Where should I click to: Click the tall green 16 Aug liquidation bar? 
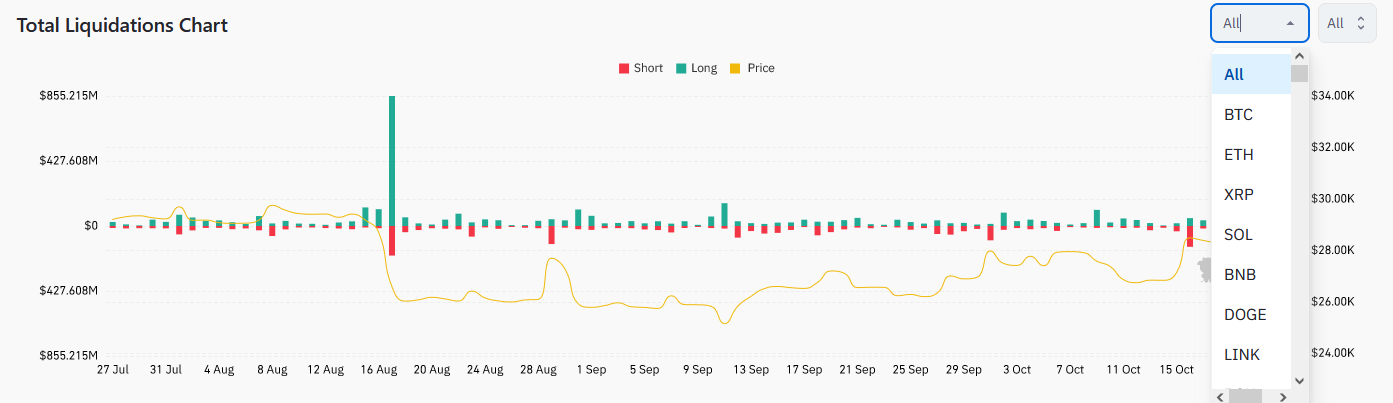tap(392, 160)
